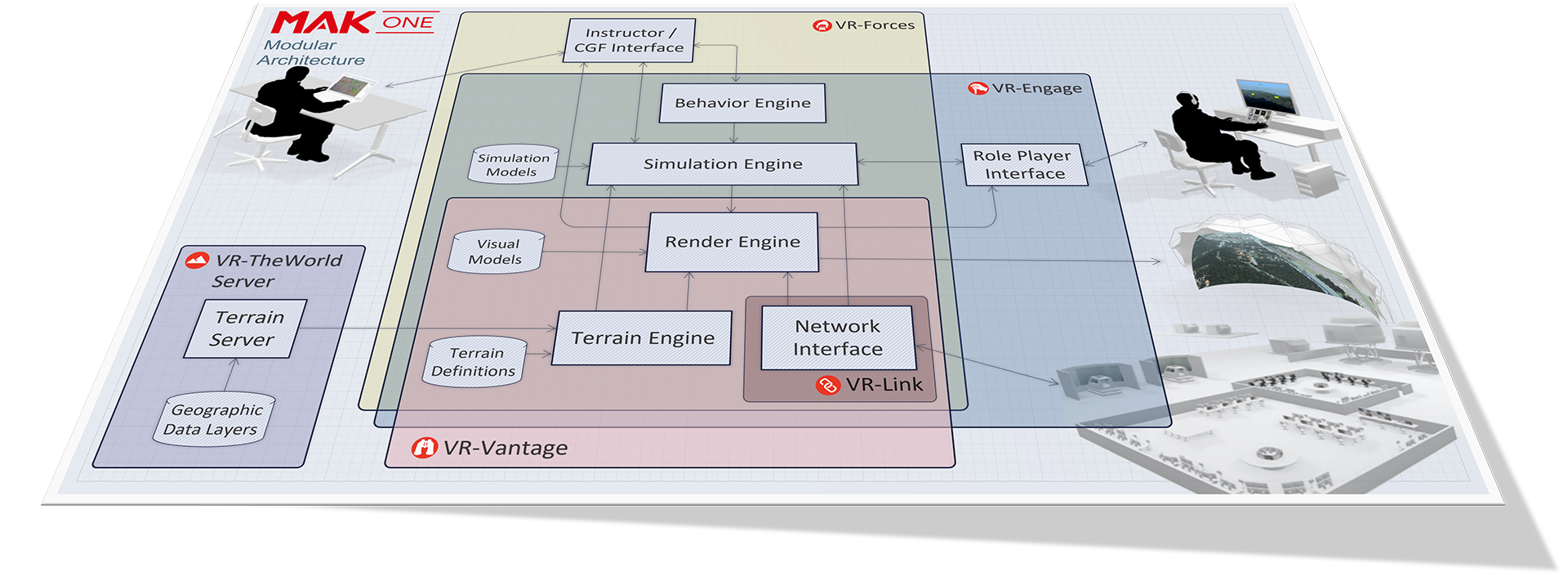Select the Terrain Engine box
1568x576 pixels.
coord(642,338)
